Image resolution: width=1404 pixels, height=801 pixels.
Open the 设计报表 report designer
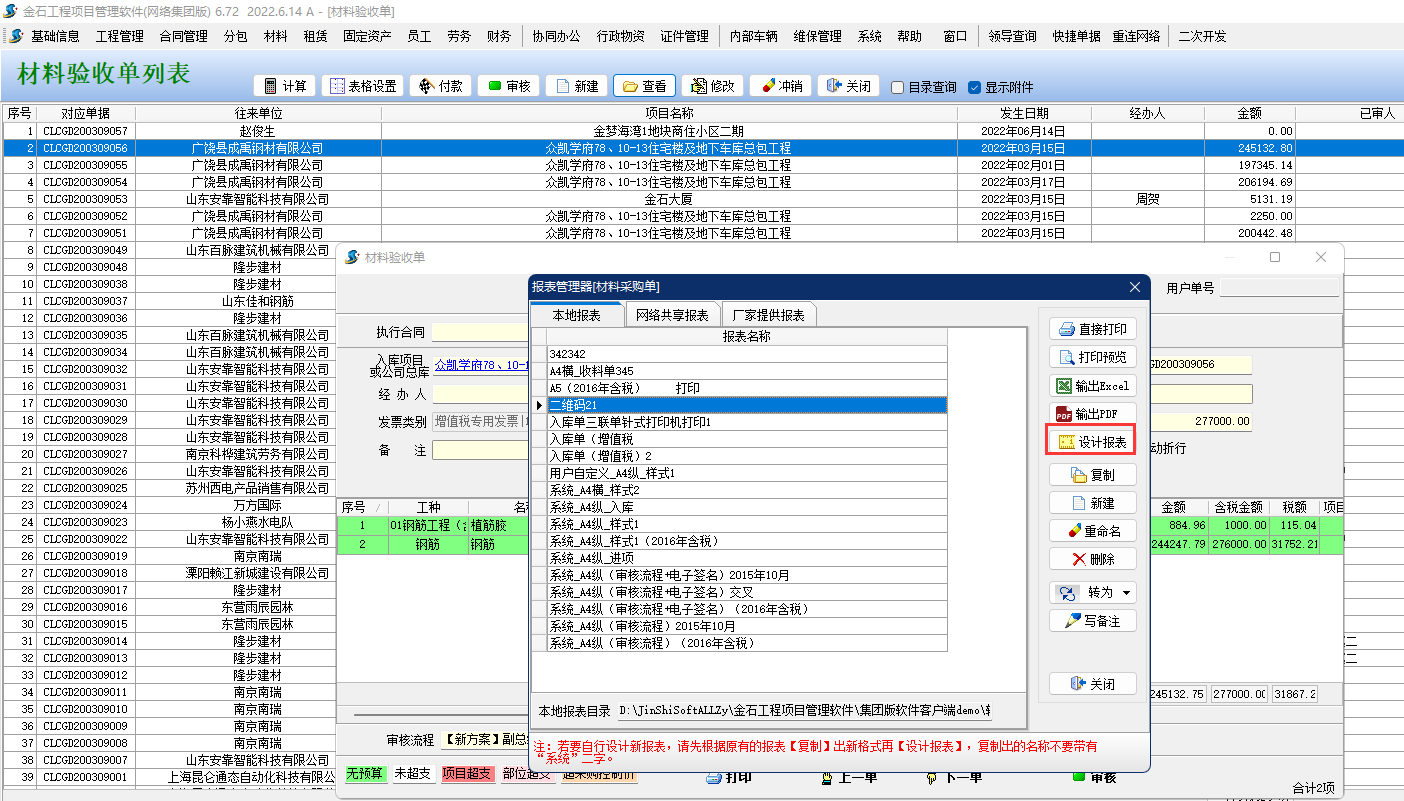(1092, 442)
